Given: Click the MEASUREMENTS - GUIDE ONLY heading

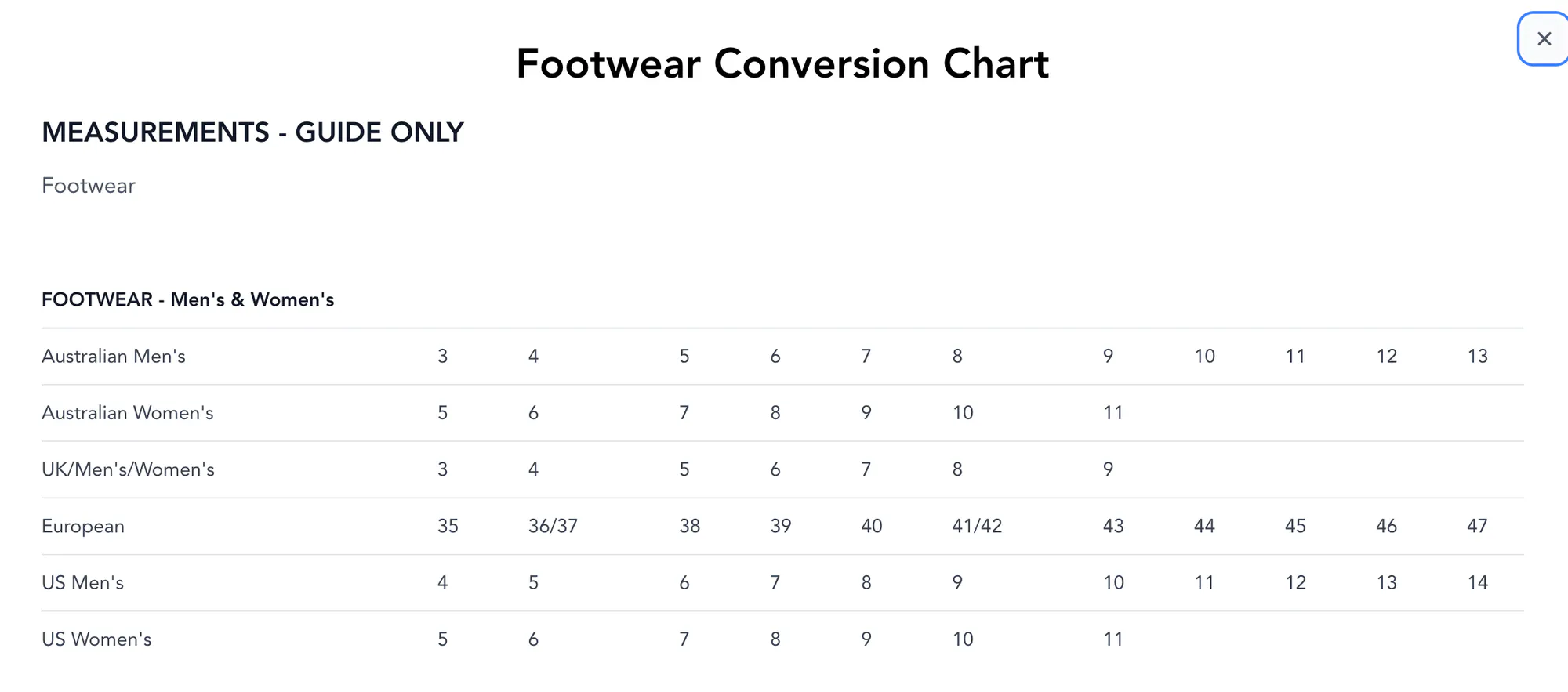Looking at the screenshot, I should click(252, 132).
